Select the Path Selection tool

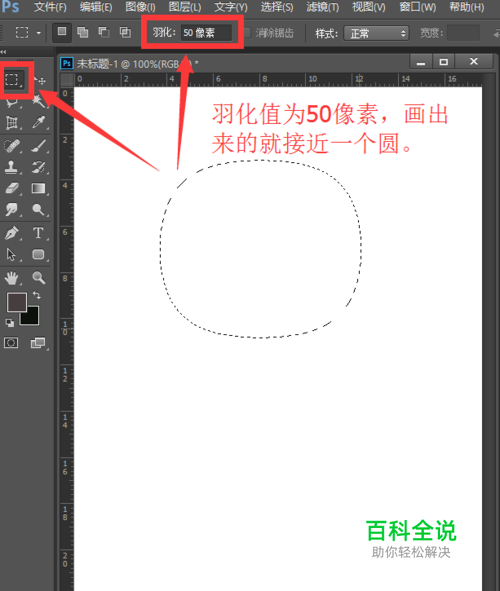pyautogui.click(x=11, y=254)
